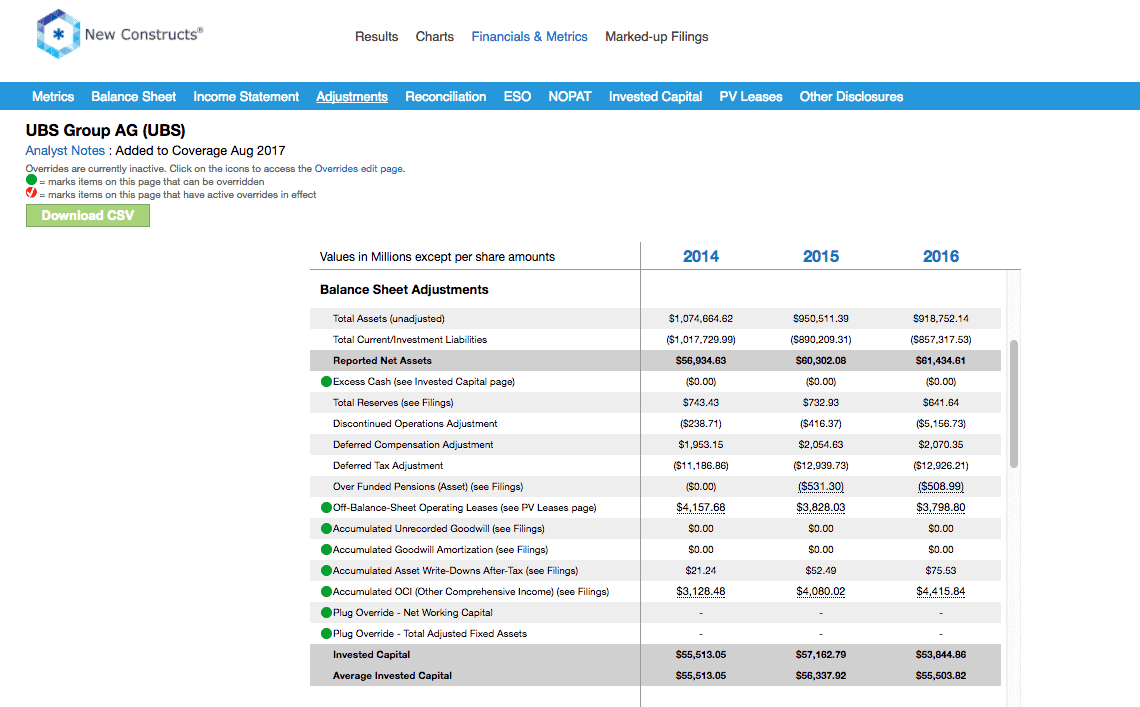Screen dimensions: 1140x707
Task: Click the green legend dot for overridable items
Action: tap(31, 180)
